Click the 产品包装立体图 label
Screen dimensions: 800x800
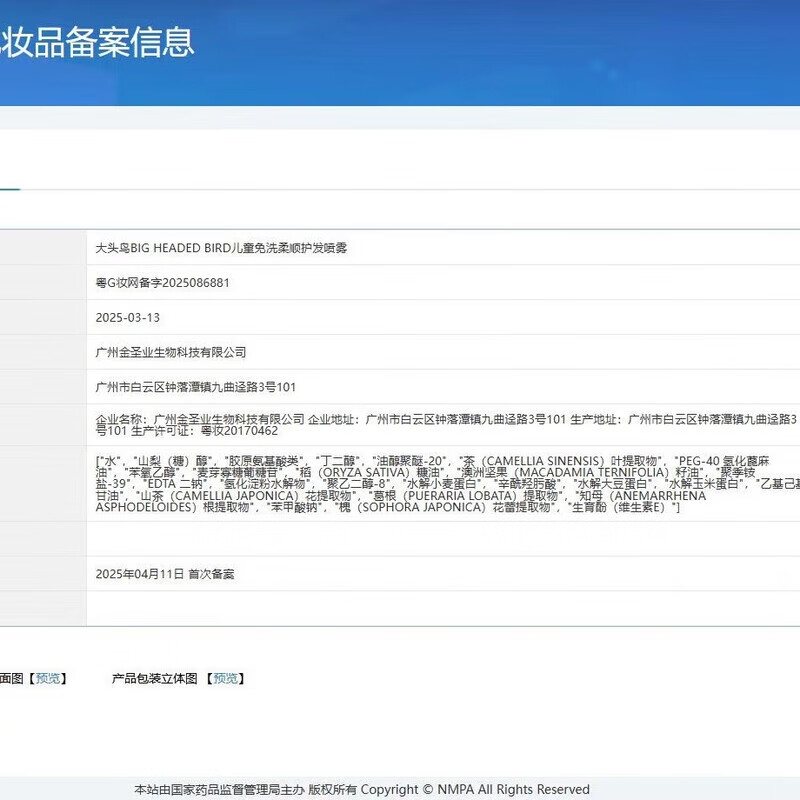point(157,678)
